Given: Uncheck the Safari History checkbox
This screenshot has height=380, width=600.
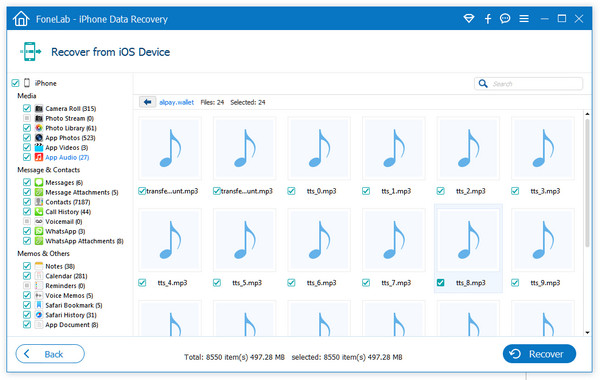Looking at the screenshot, I should click(x=27, y=315).
